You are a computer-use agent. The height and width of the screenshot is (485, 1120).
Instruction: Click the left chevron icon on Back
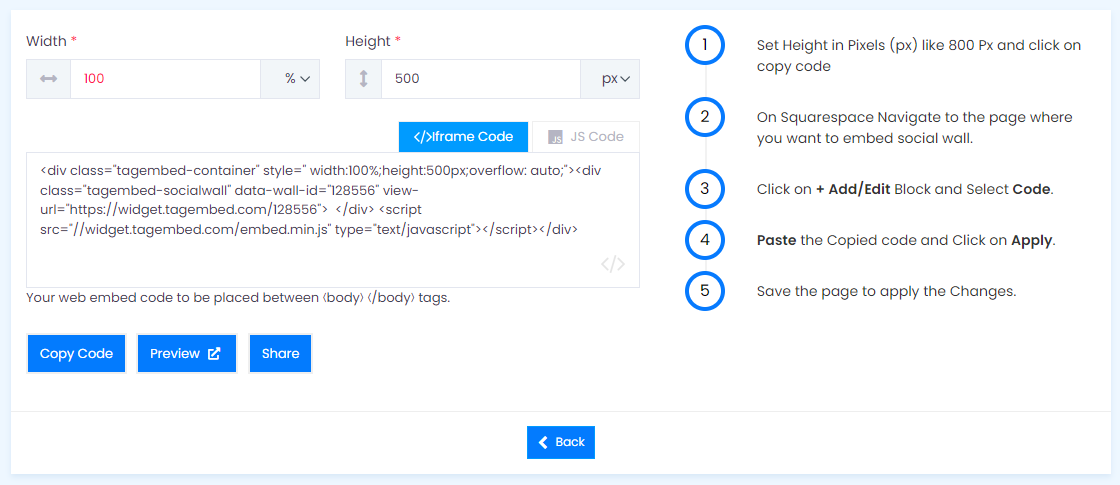(x=544, y=442)
